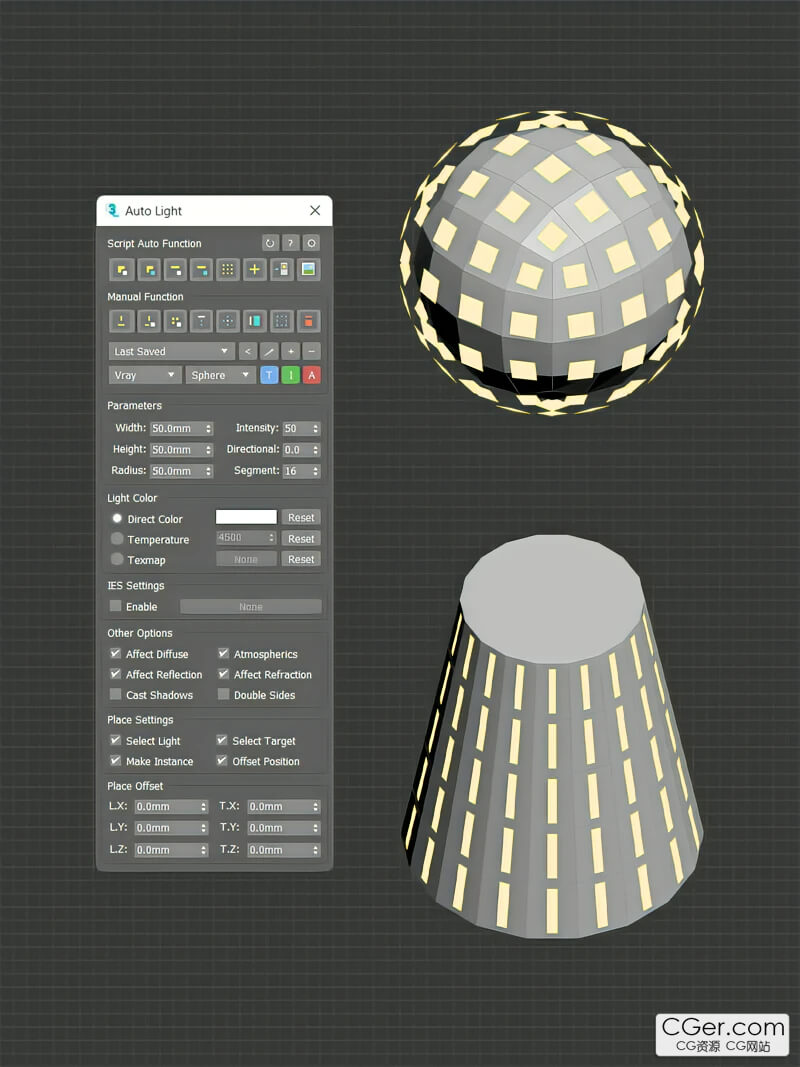Viewport: 800px width, 1067px height.
Task: Click the T.Z offset field
Action: click(x=283, y=850)
